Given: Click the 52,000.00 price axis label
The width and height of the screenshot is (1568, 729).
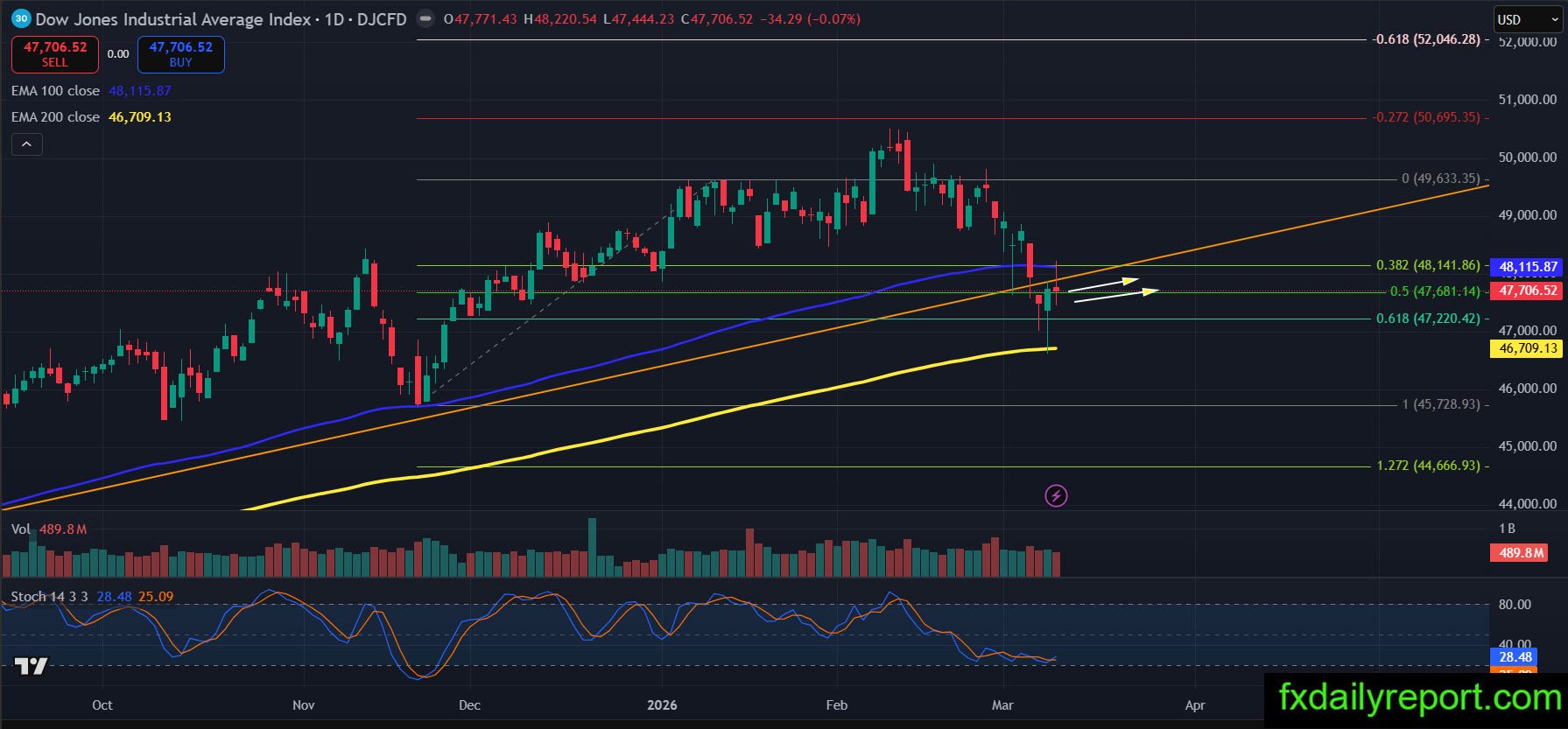Looking at the screenshot, I should [1528, 42].
